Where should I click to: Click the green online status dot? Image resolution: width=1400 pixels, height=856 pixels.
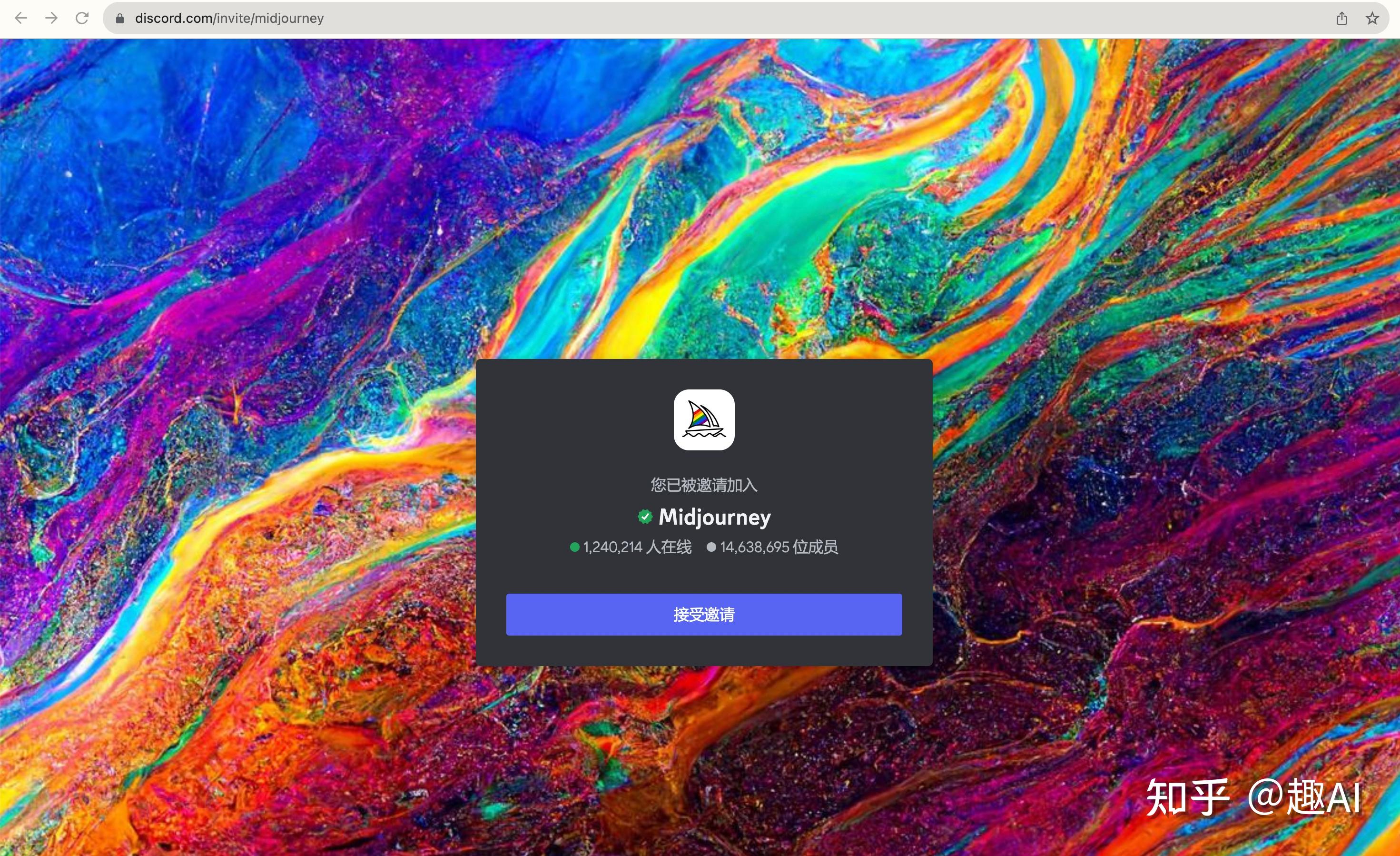tap(574, 547)
